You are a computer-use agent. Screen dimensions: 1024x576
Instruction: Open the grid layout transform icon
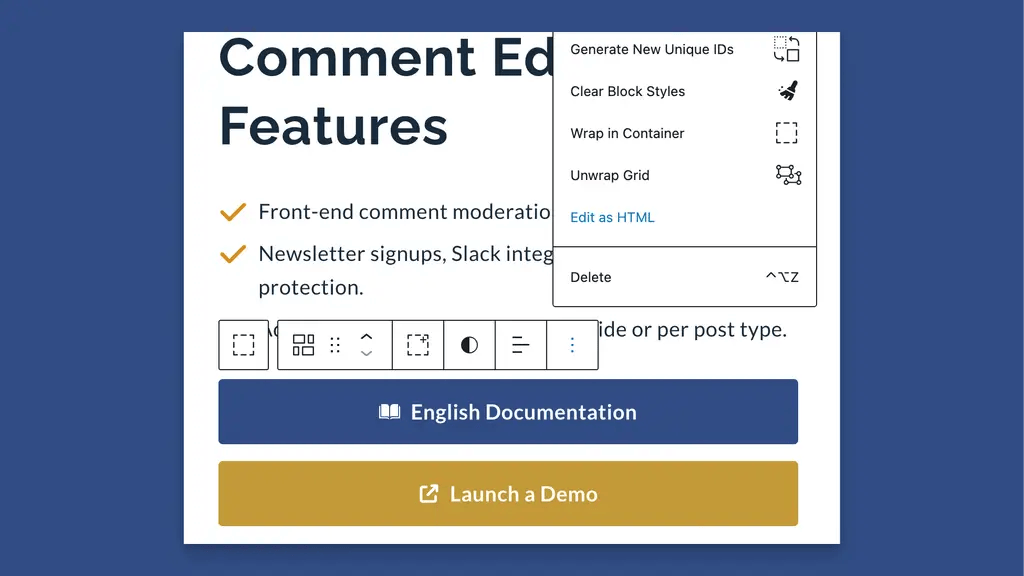(304, 344)
